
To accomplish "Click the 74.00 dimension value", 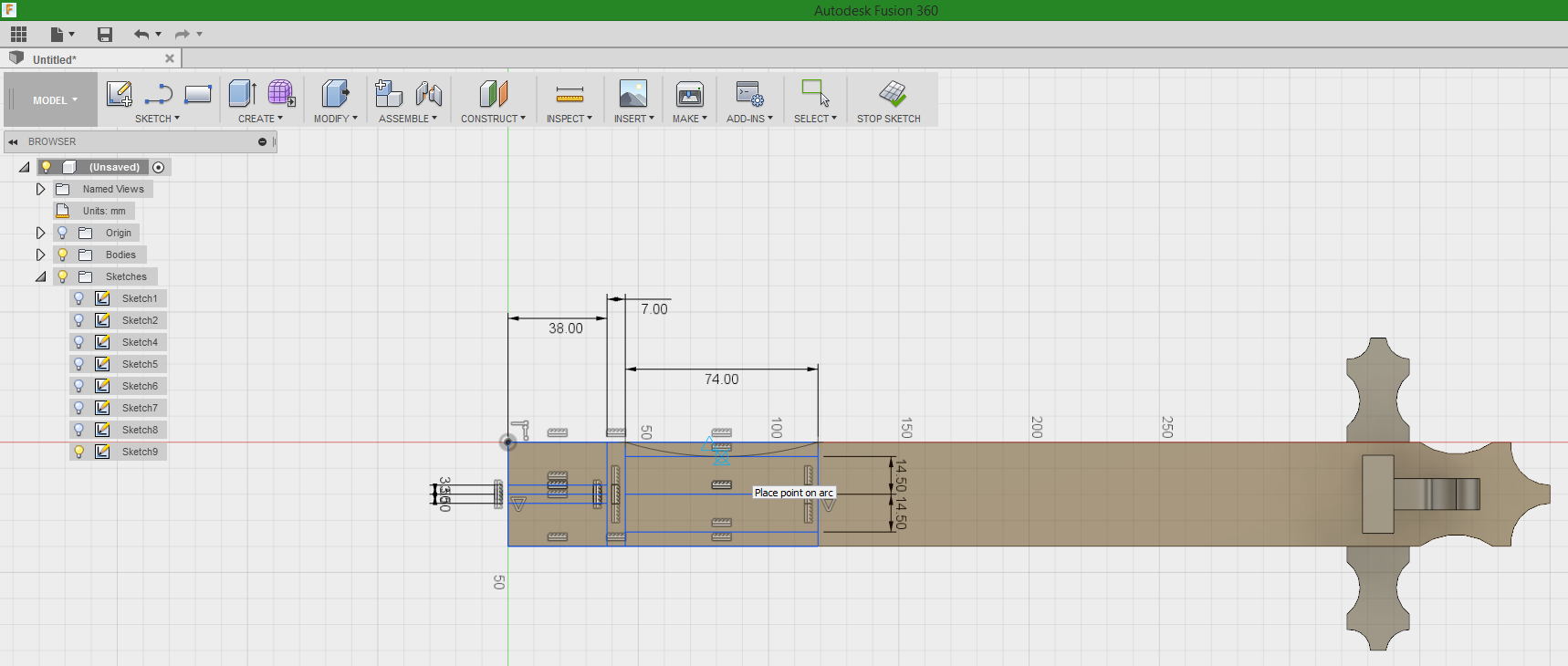I will pyautogui.click(x=721, y=380).
